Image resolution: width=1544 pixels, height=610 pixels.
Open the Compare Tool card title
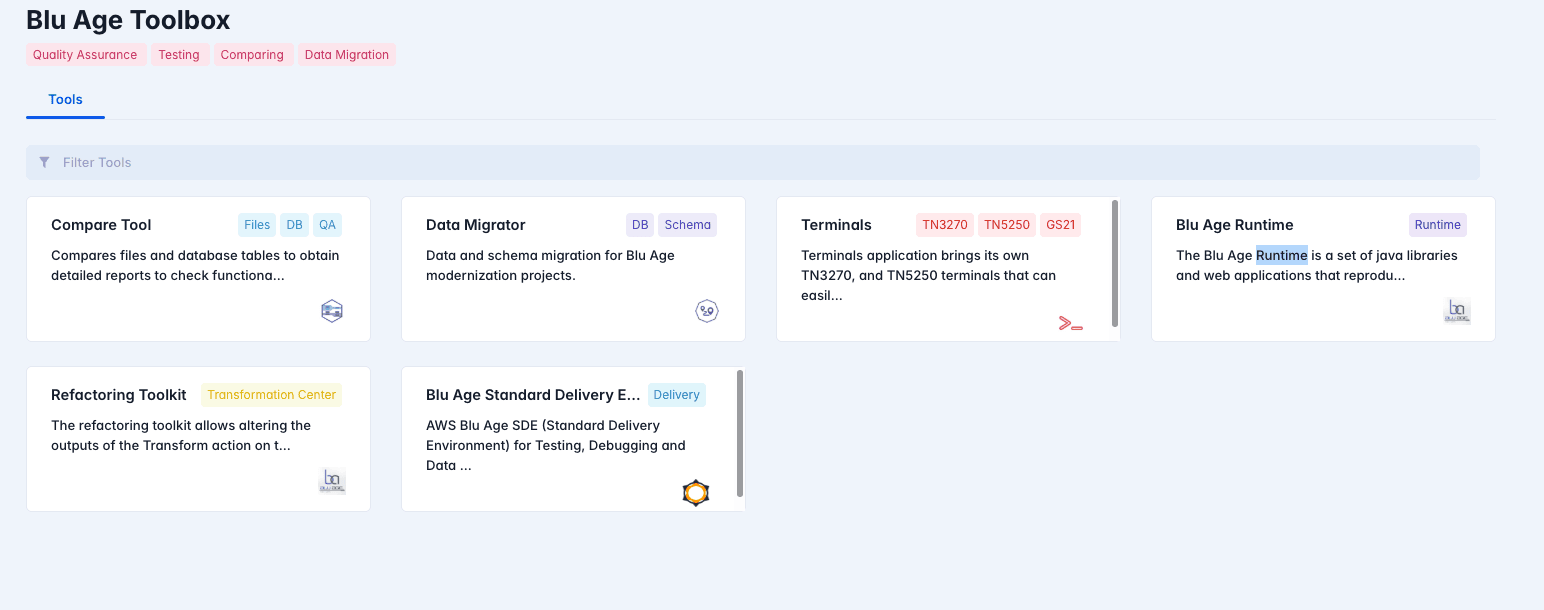coord(101,225)
